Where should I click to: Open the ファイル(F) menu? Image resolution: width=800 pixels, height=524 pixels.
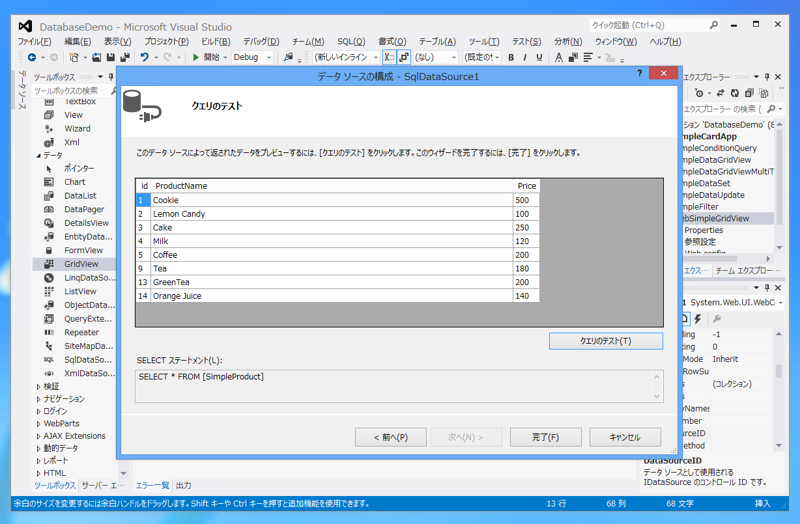(35, 42)
